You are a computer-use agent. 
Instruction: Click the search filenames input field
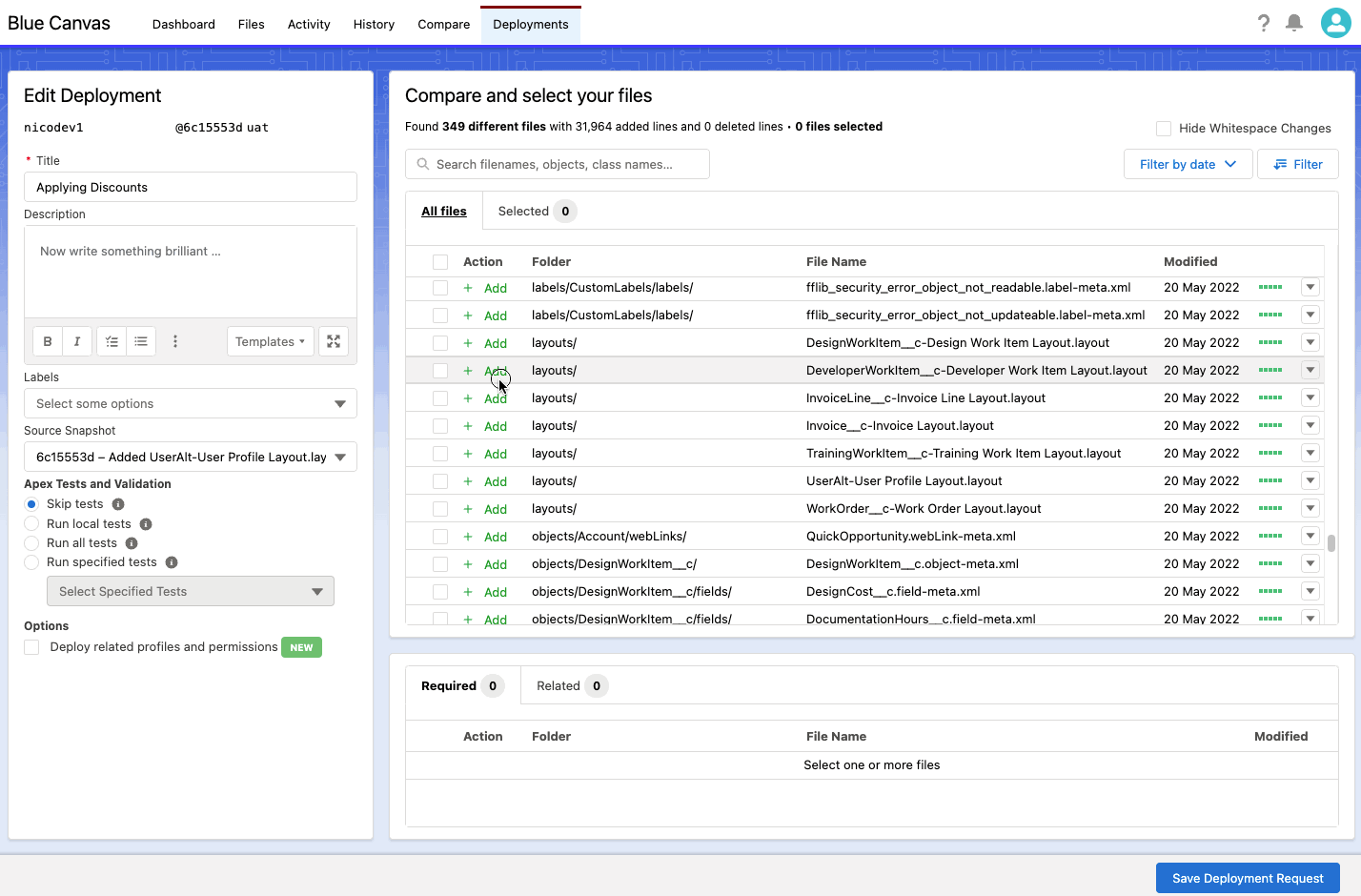(x=557, y=163)
